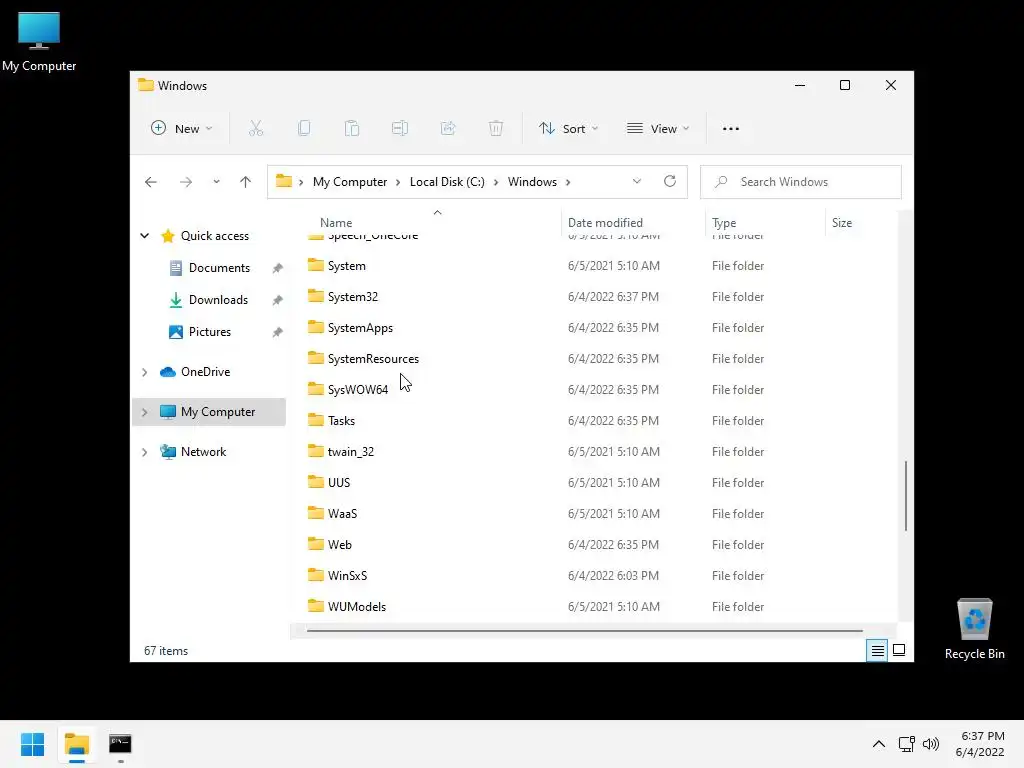Image resolution: width=1024 pixels, height=768 pixels.
Task: Click the Rename icon in toolbar
Action: (400, 129)
